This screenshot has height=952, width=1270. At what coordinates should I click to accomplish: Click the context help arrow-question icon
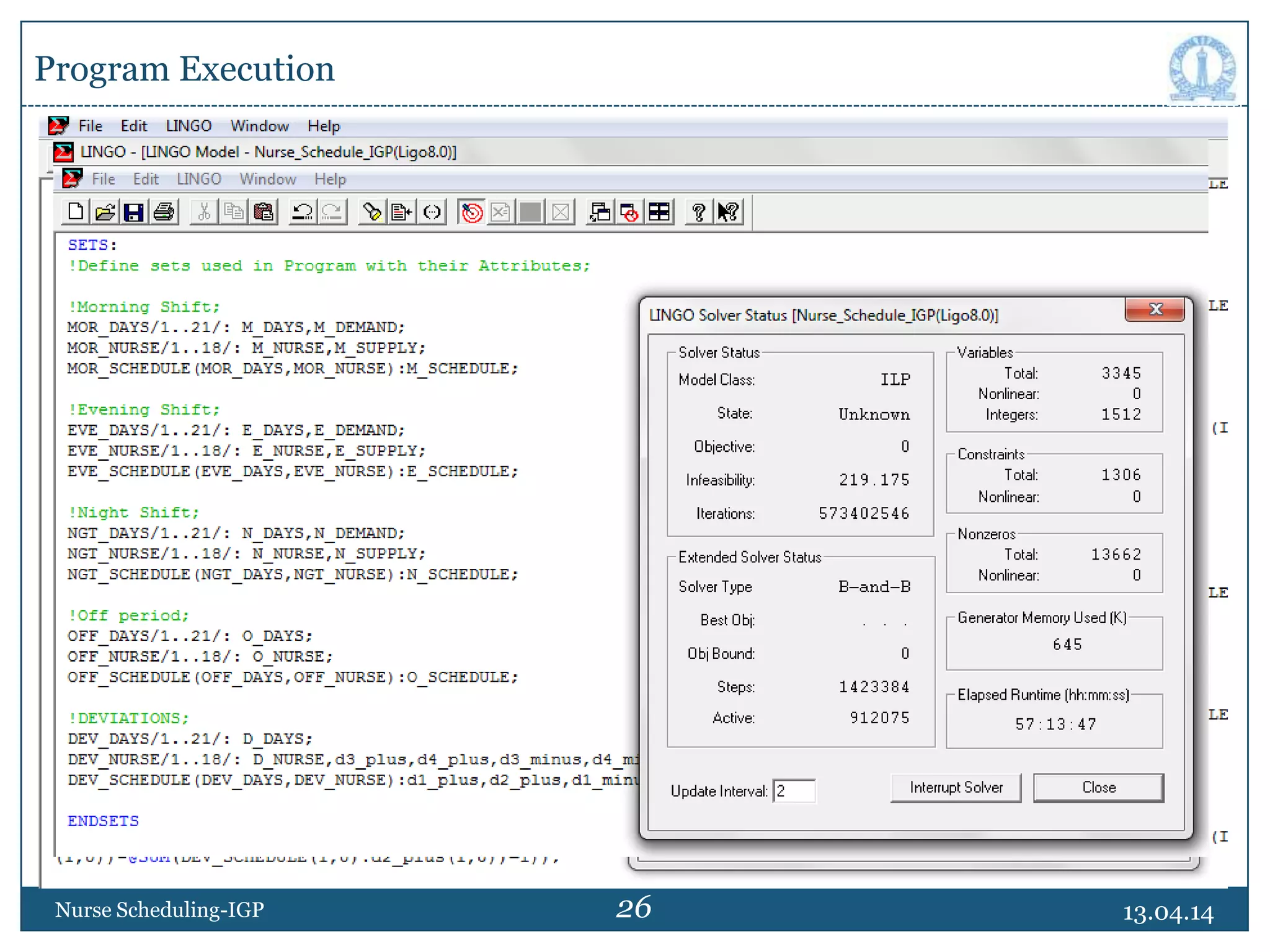[x=729, y=212]
